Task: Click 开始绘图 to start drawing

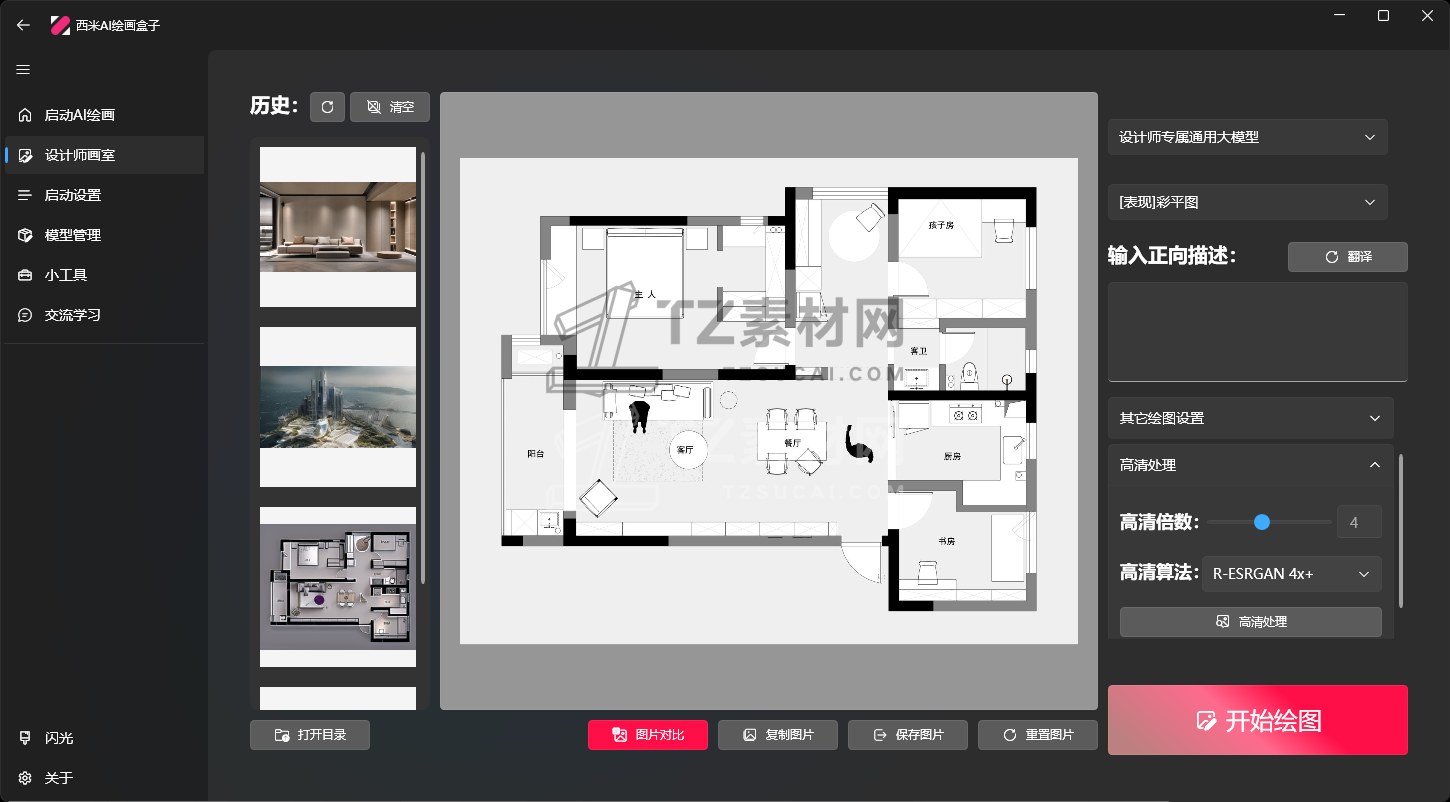Action: tap(1258, 720)
